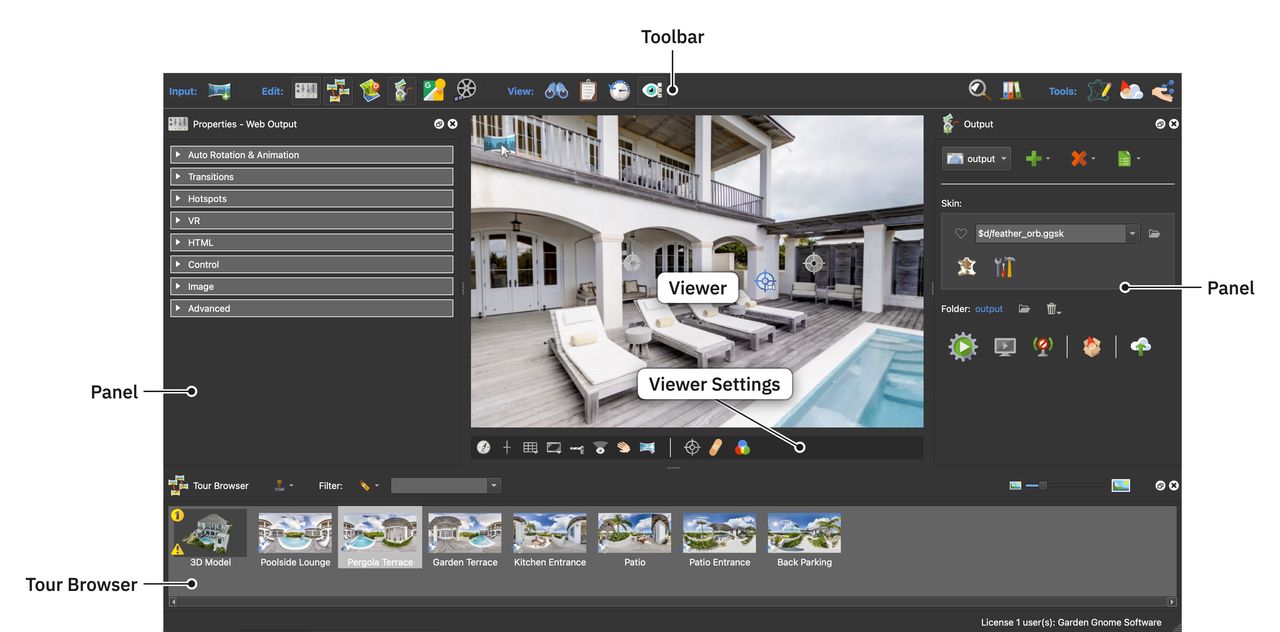The height and width of the screenshot is (632, 1280).
Task: Select the bandage patch tool
Action: [x=716, y=447]
